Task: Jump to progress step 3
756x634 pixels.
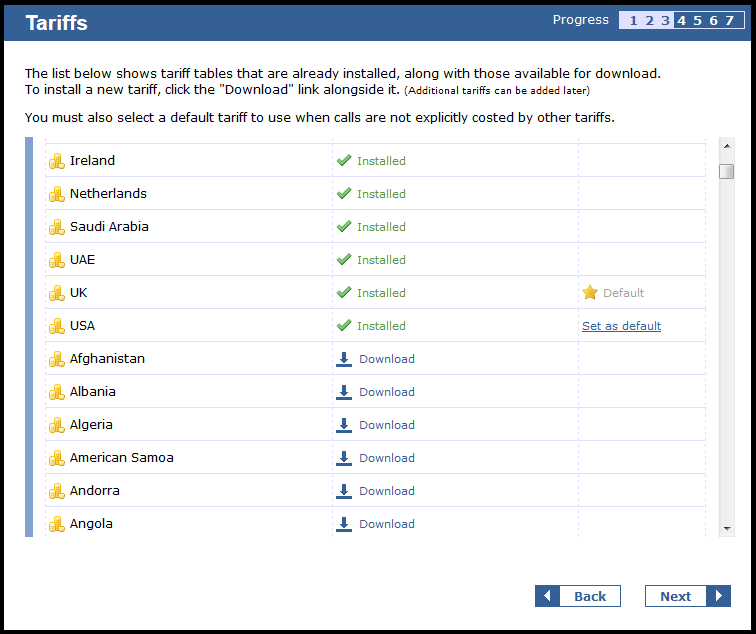Action: point(664,21)
